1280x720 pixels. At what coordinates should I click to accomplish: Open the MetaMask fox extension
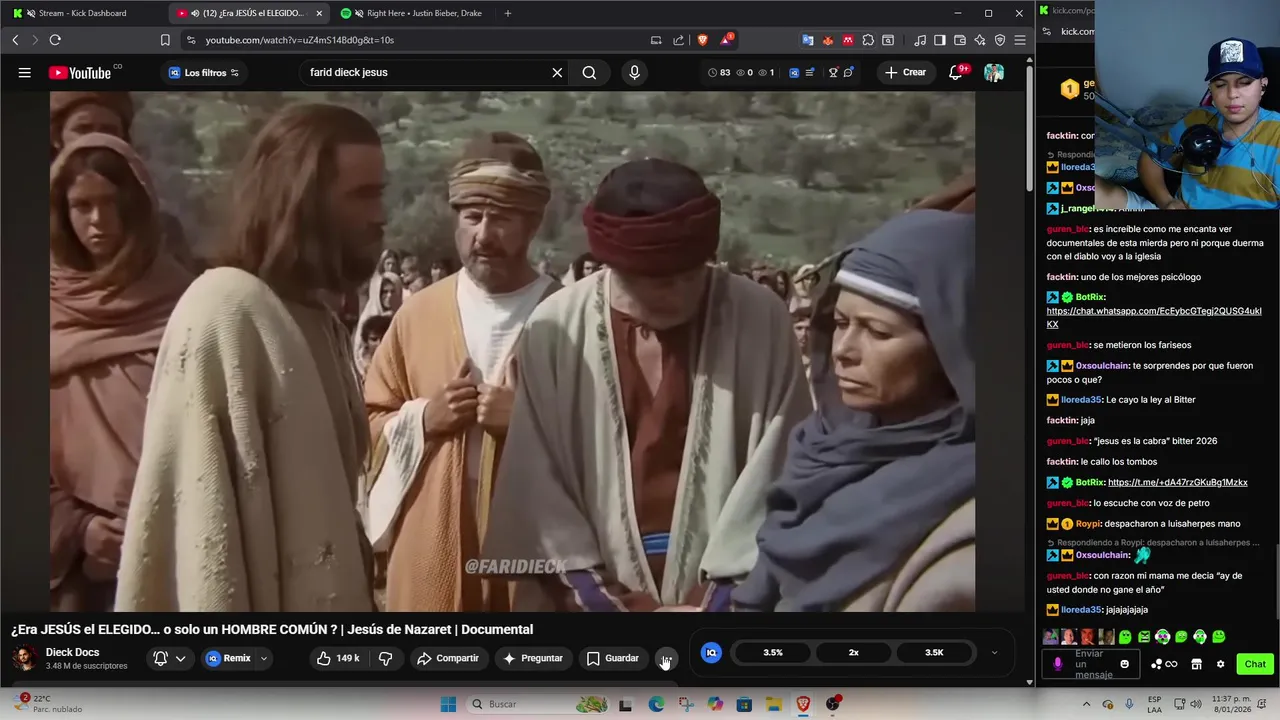(828, 40)
